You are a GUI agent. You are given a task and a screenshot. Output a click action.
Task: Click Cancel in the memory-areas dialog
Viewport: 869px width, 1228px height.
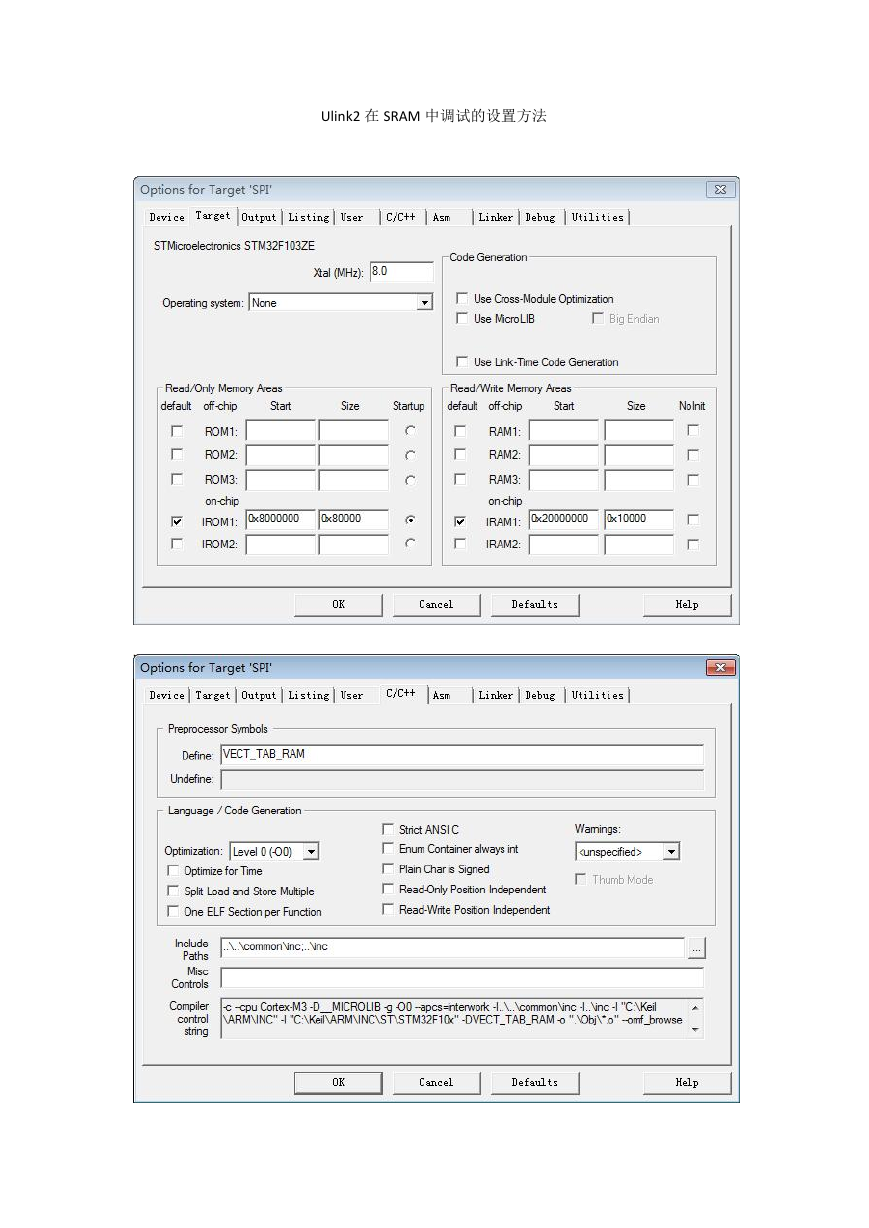click(436, 604)
